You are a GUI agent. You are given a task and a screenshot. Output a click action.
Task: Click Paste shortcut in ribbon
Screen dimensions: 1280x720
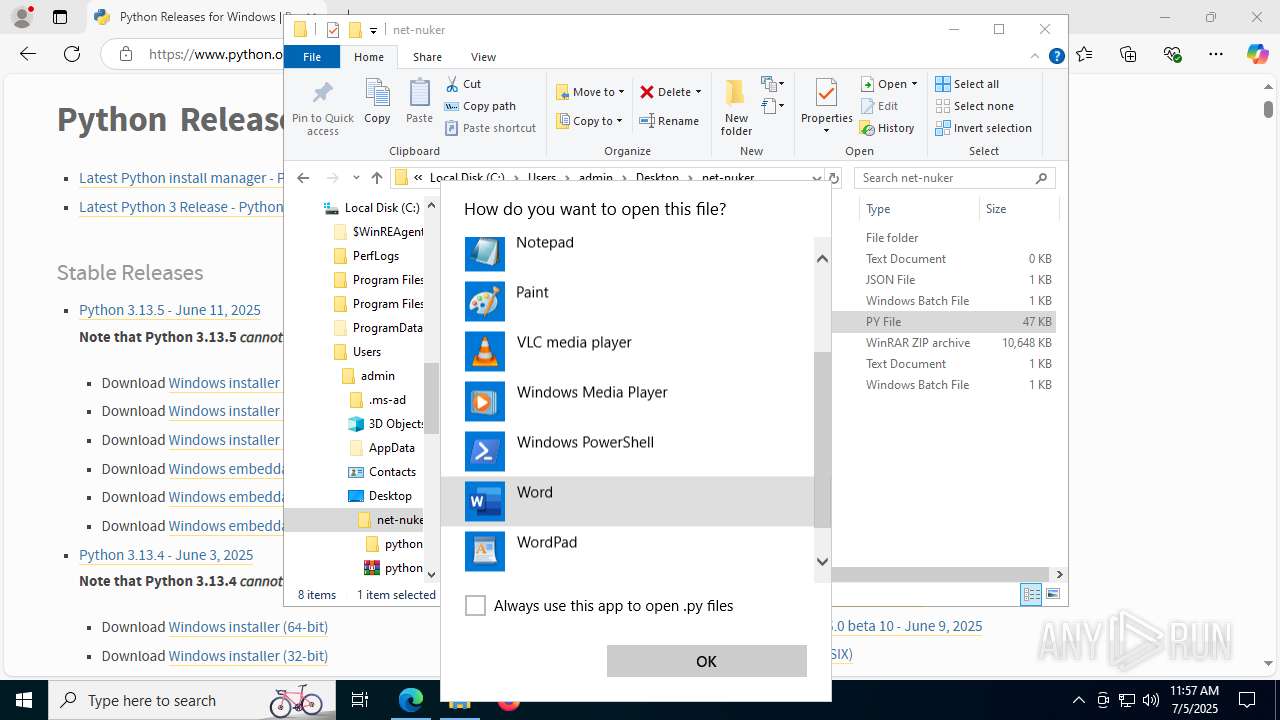pyautogui.click(x=490, y=128)
